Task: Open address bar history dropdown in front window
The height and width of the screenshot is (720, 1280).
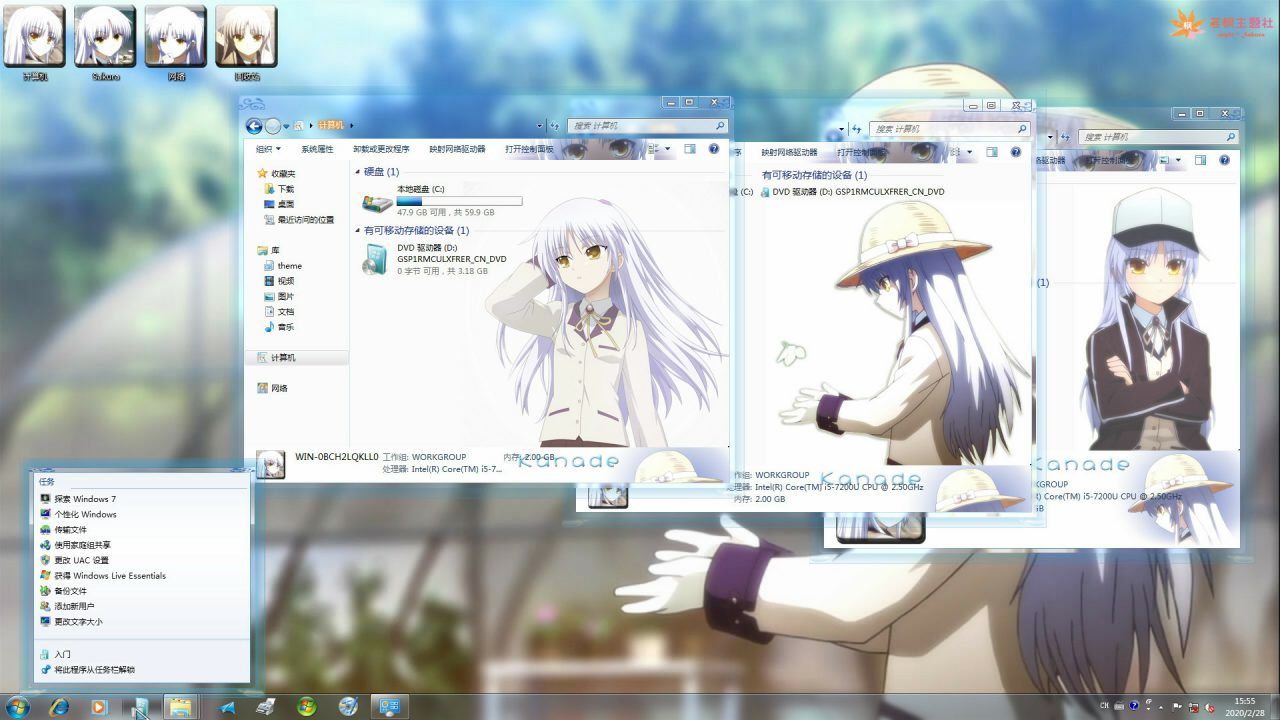Action: [540, 126]
